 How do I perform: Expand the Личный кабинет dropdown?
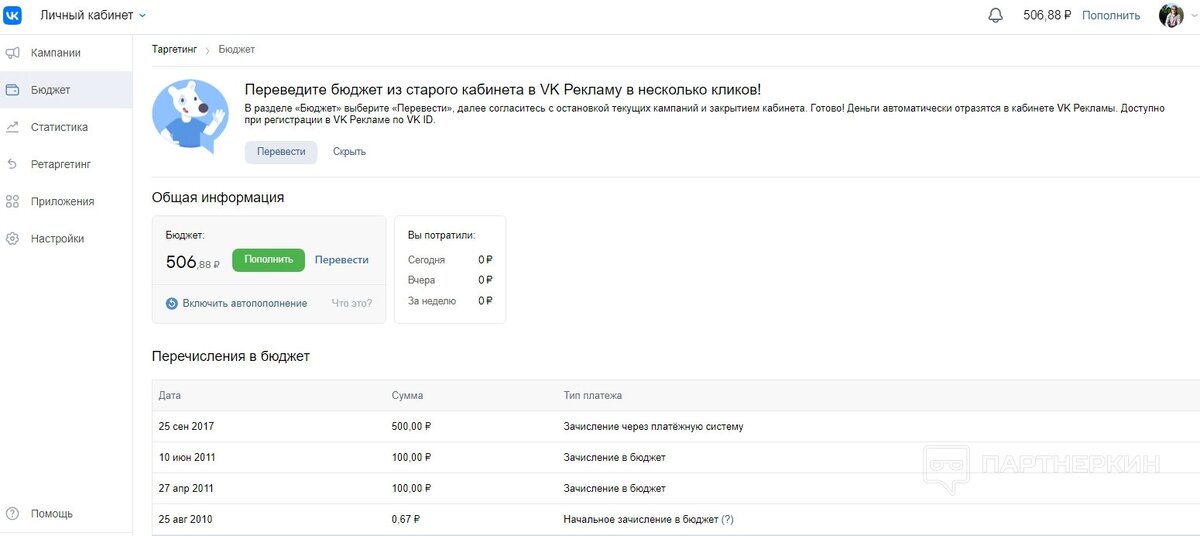pos(92,15)
